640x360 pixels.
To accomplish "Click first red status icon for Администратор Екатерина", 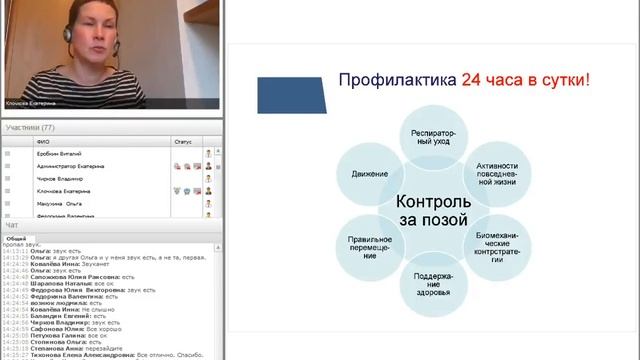I will tap(177, 166).
